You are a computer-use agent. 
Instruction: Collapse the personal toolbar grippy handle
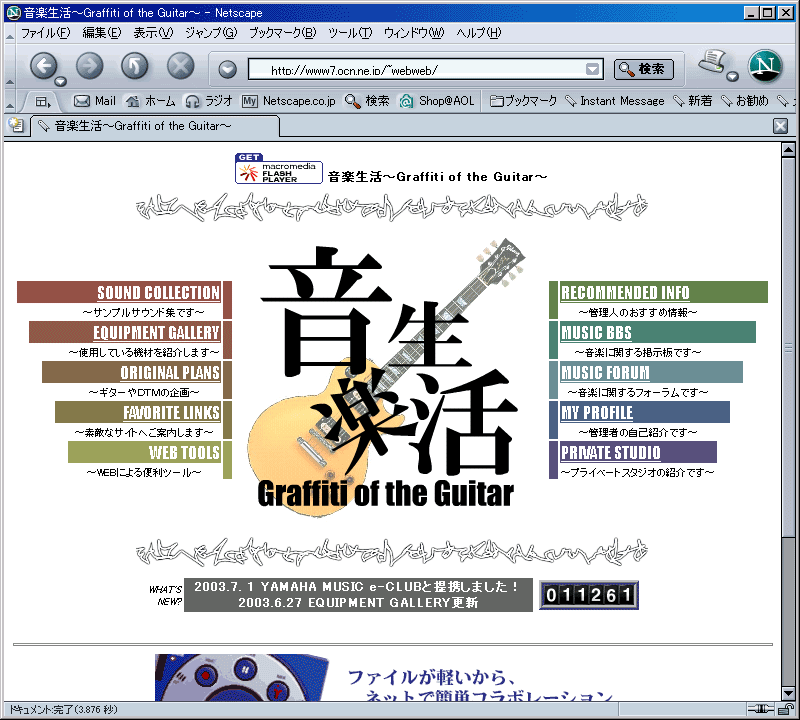coord(10,101)
